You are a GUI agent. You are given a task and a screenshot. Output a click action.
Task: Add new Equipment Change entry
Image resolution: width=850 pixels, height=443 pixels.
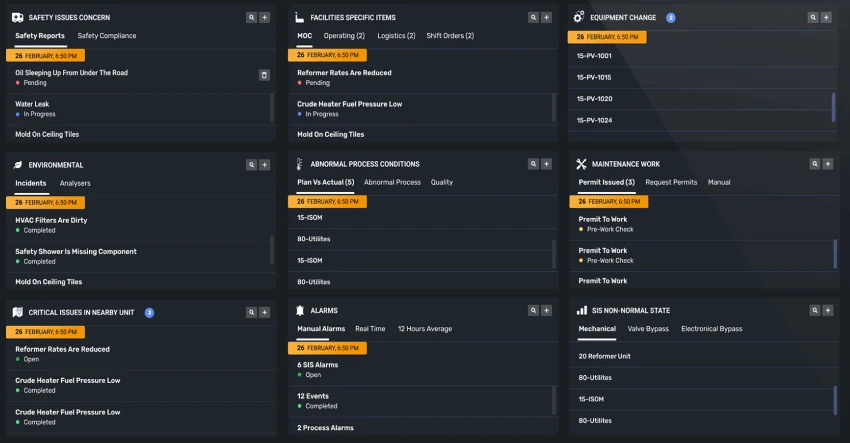point(826,17)
